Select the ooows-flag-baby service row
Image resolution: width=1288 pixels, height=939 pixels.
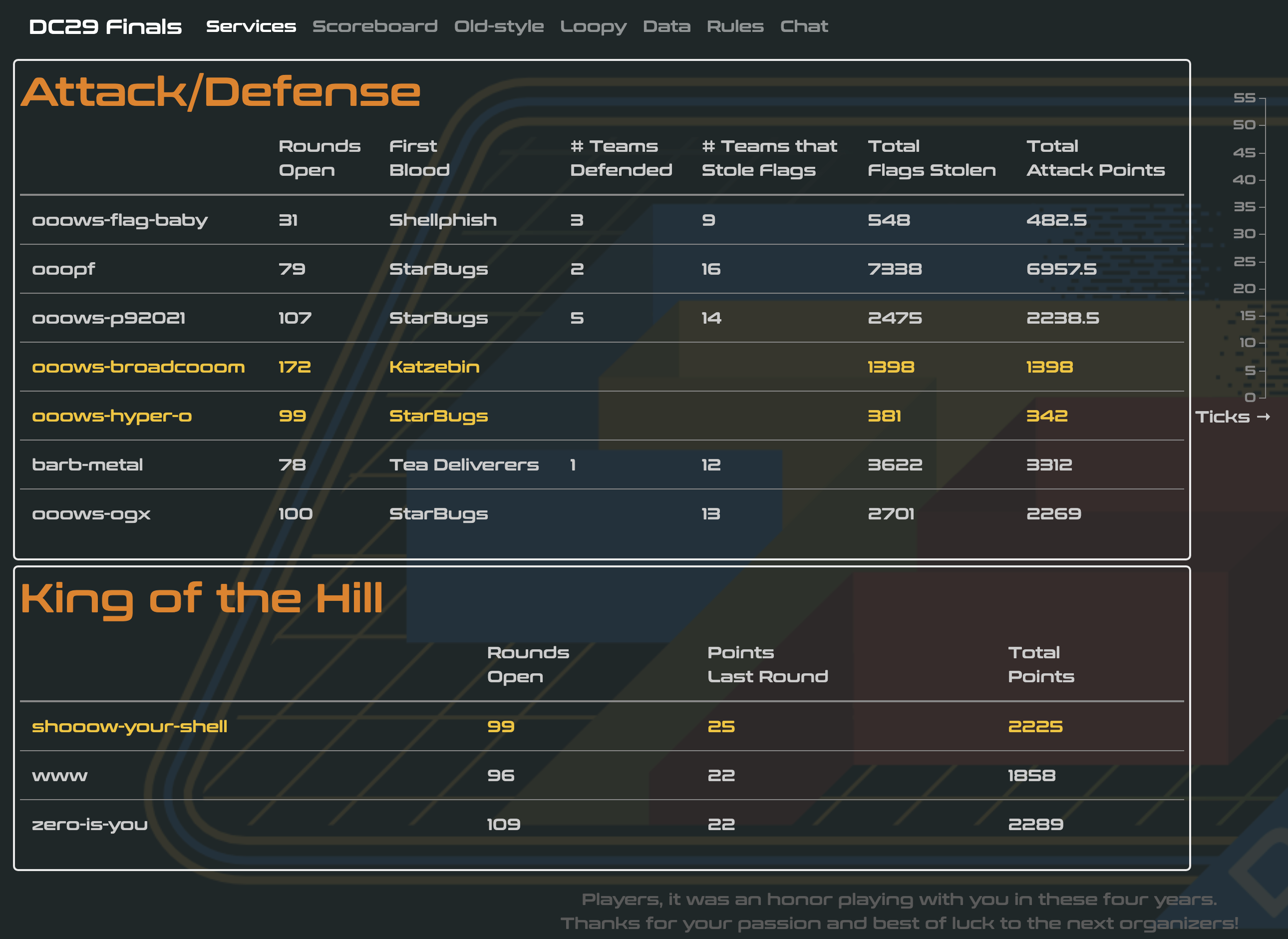tap(120, 220)
